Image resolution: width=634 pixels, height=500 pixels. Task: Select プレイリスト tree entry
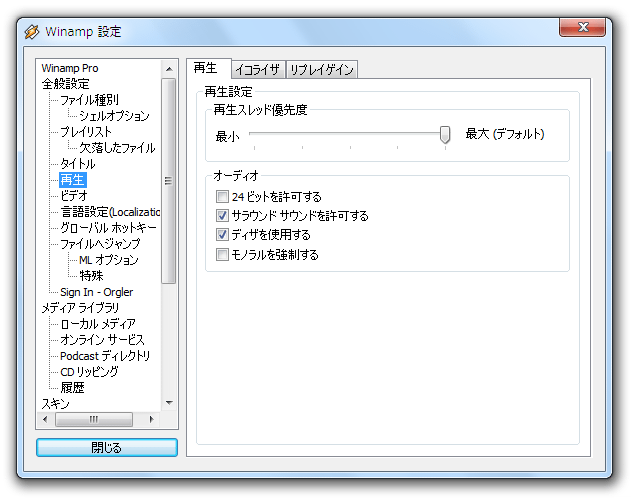86,132
